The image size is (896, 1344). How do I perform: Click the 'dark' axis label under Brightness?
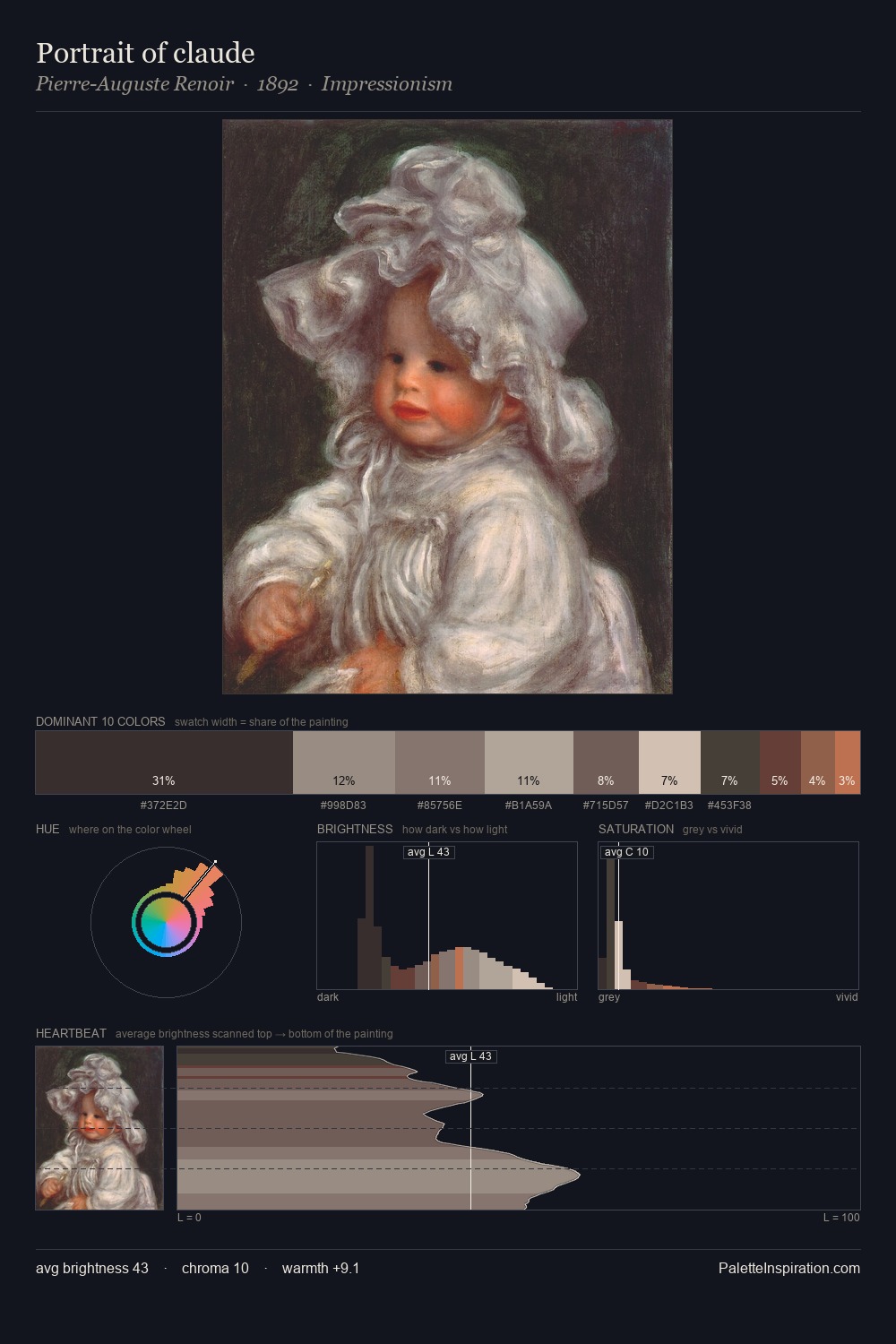pos(328,997)
